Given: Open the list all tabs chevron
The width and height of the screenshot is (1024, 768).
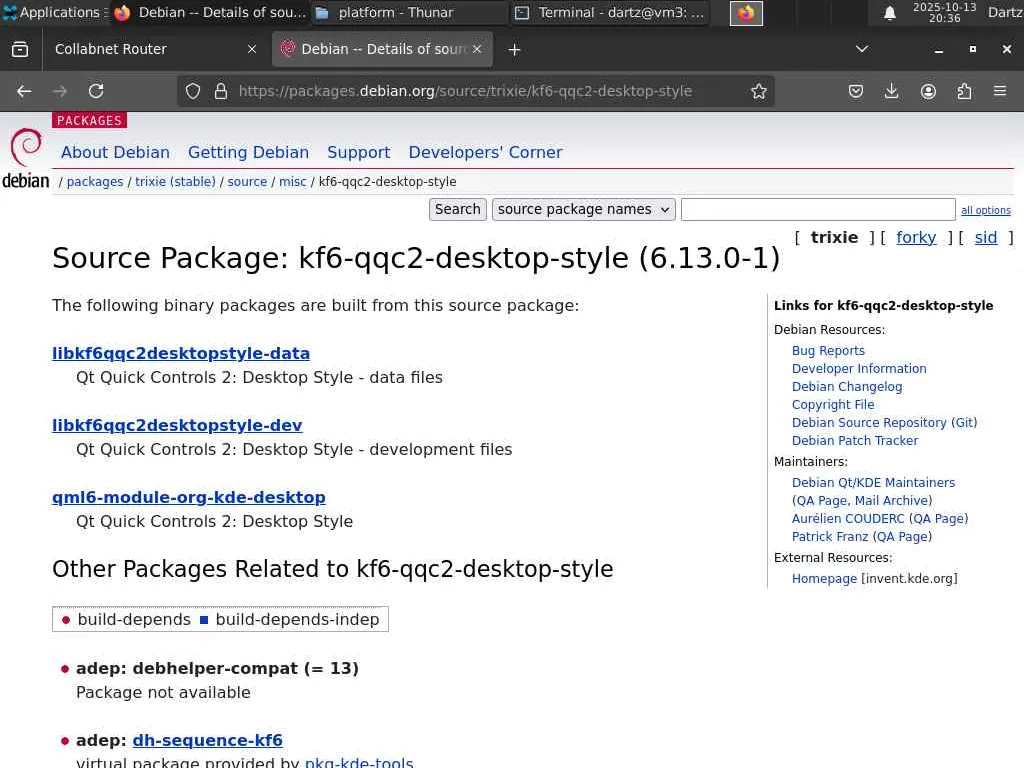Looking at the screenshot, I should tap(862, 49).
